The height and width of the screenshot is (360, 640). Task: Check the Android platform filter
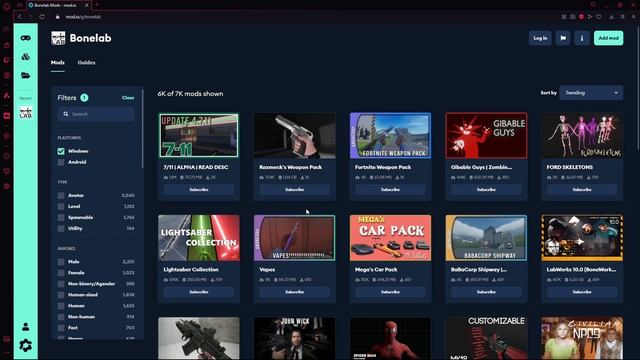61,162
